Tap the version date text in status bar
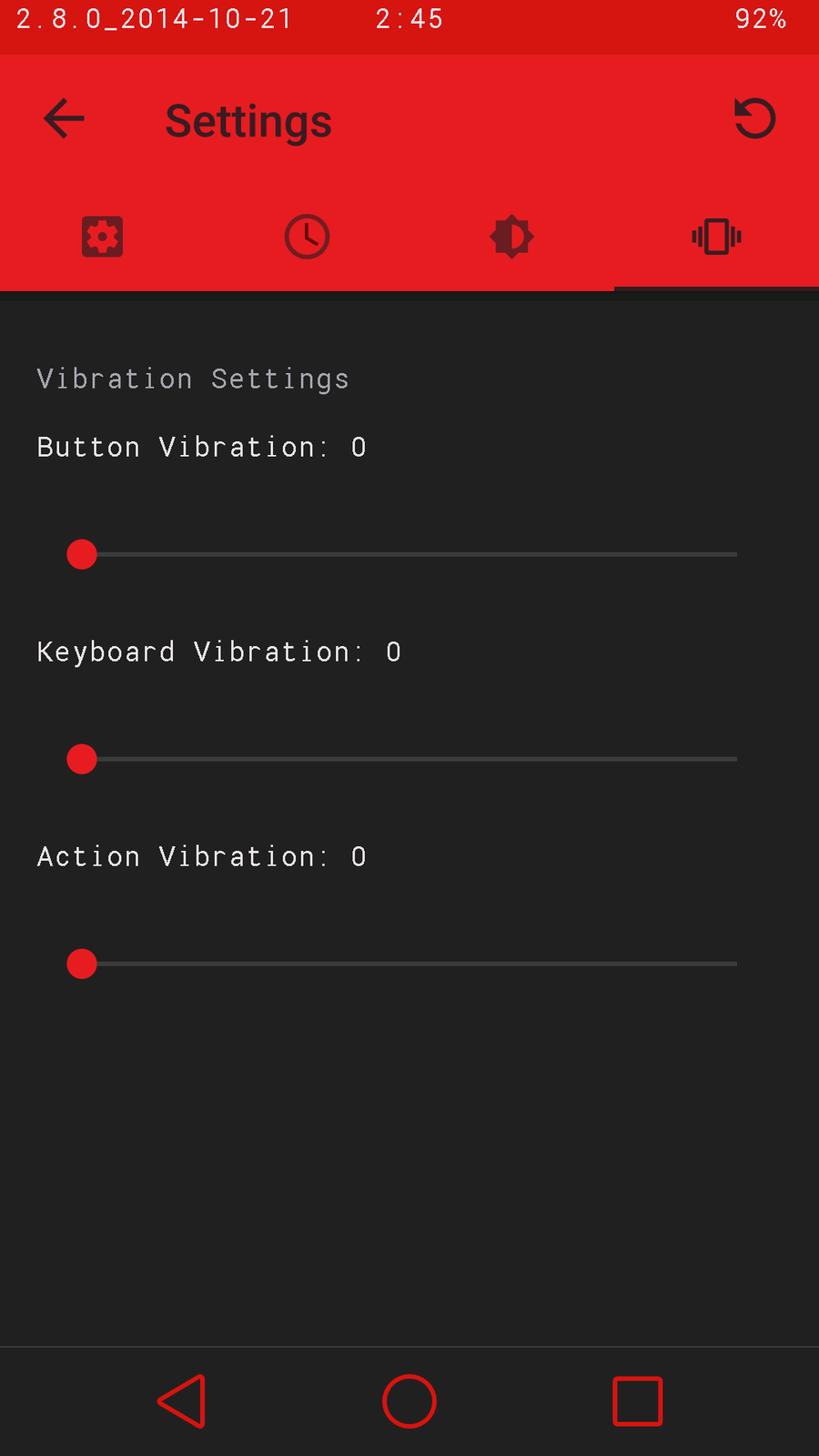 (x=154, y=19)
